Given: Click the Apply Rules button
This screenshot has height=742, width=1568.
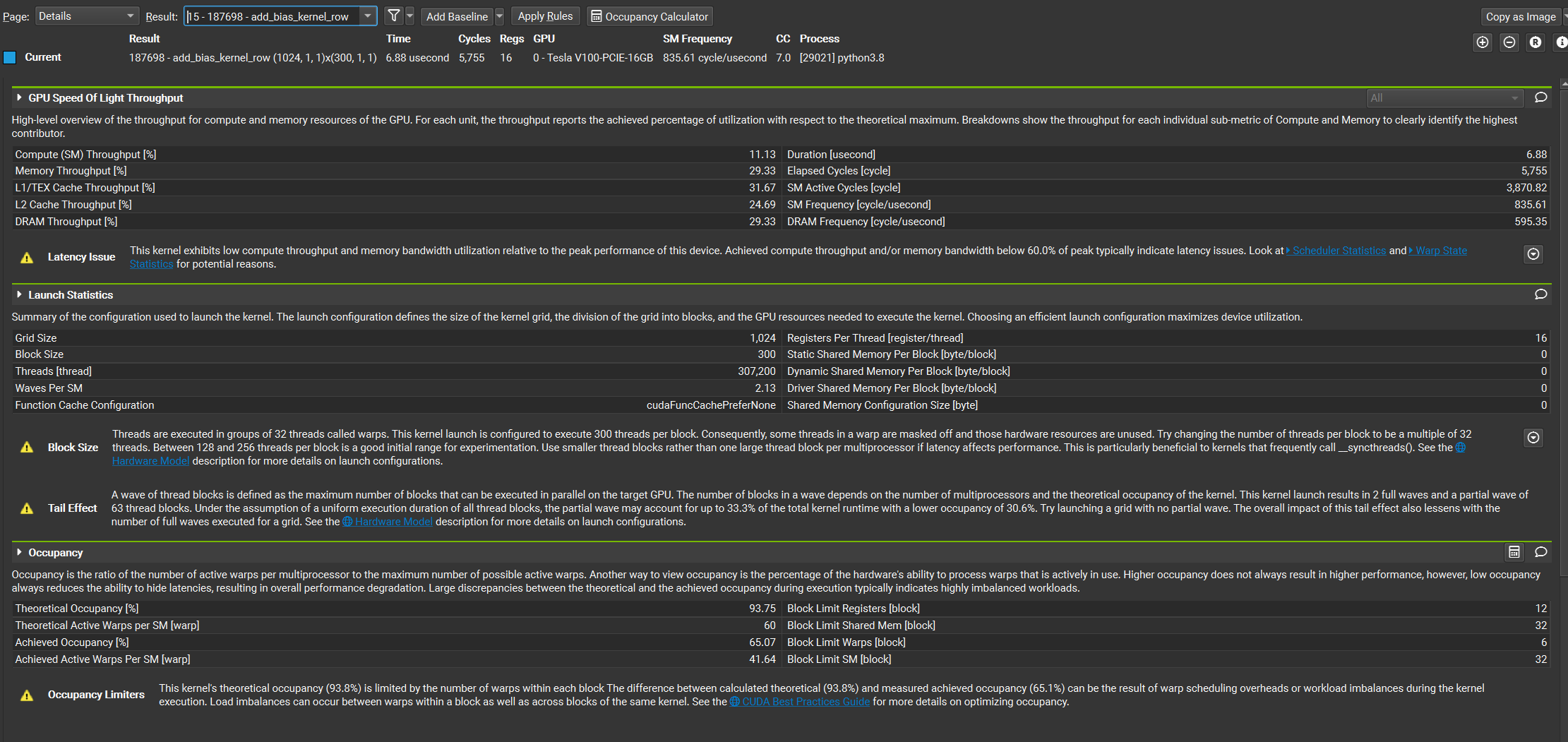Looking at the screenshot, I should click(545, 16).
